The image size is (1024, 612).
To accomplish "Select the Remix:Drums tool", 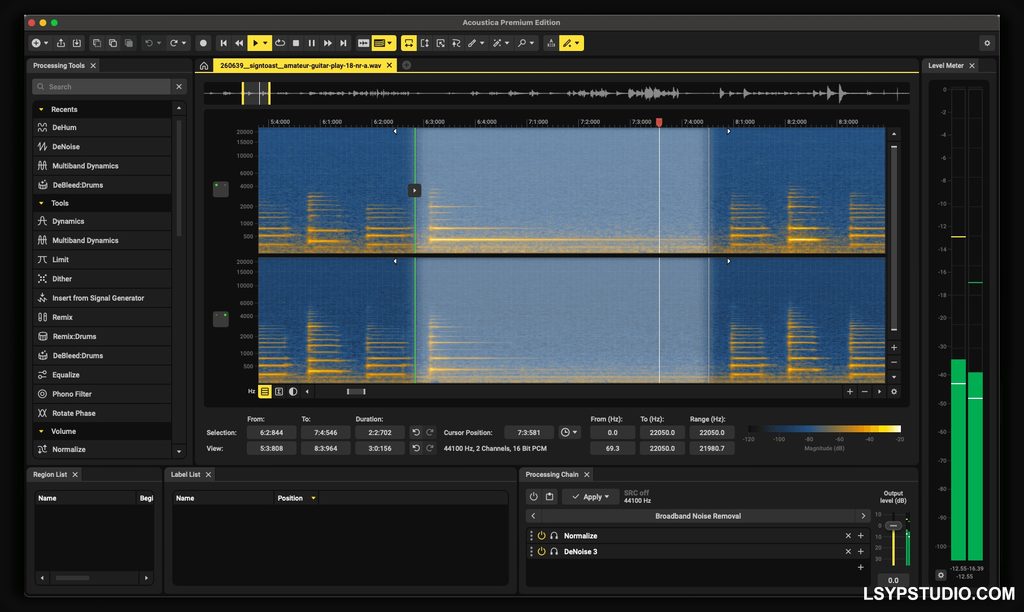I will click(x=103, y=336).
